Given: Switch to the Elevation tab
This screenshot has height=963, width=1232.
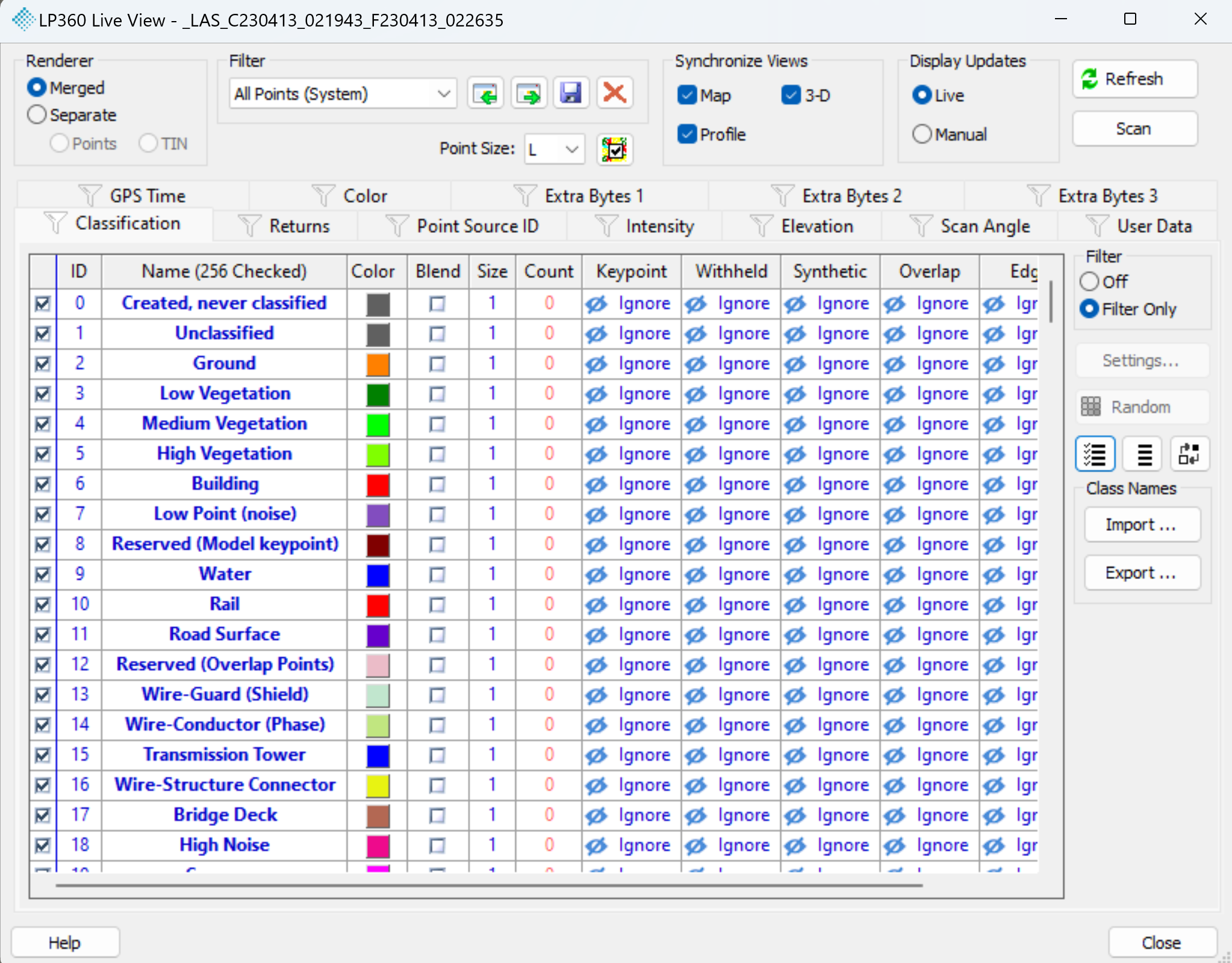Looking at the screenshot, I should tap(802, 226).
